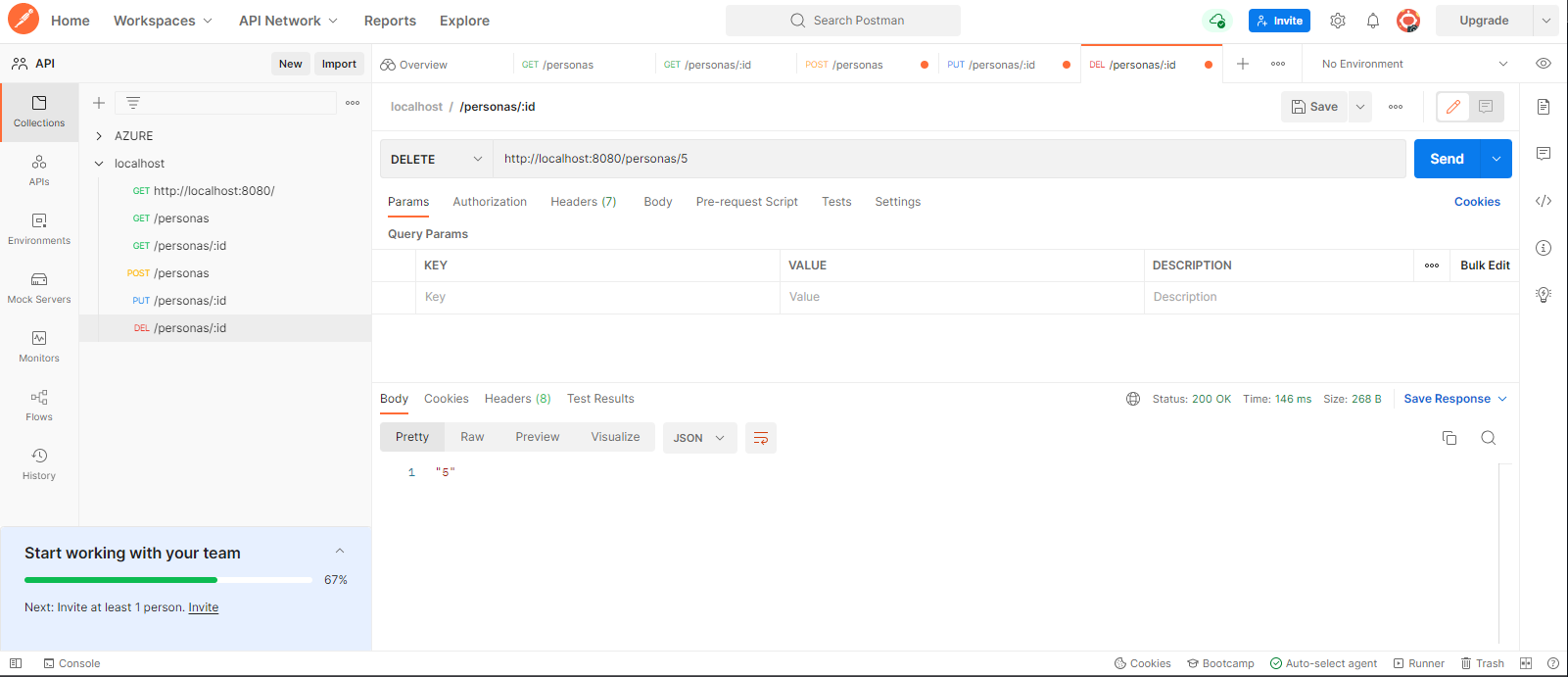The height and width of the screenshot is (677, 1568).
Task: Open tab bar more options
Action: point(1278,64)
